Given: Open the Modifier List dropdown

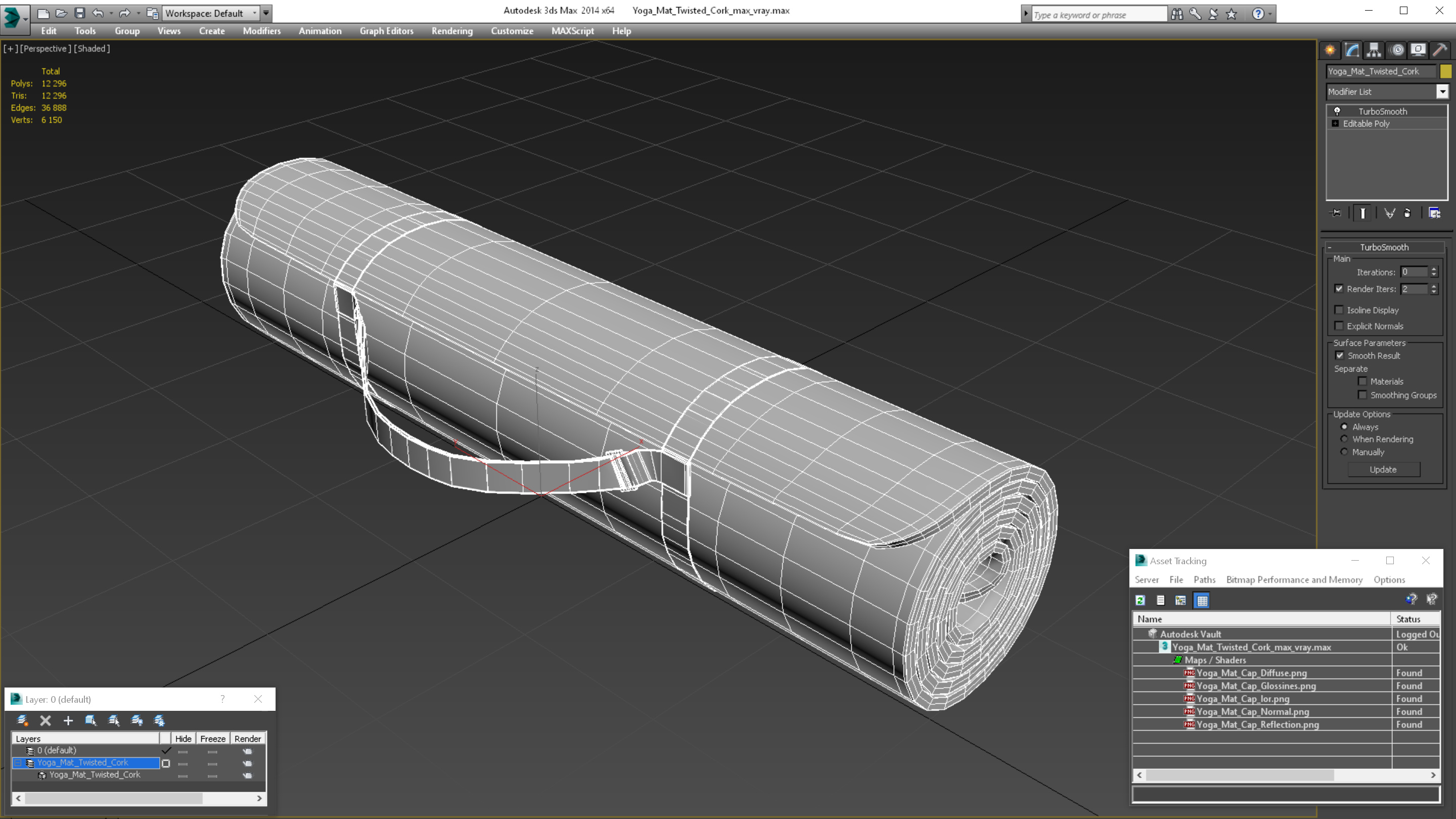Looking at the screenshot, I should point(1442,92).
